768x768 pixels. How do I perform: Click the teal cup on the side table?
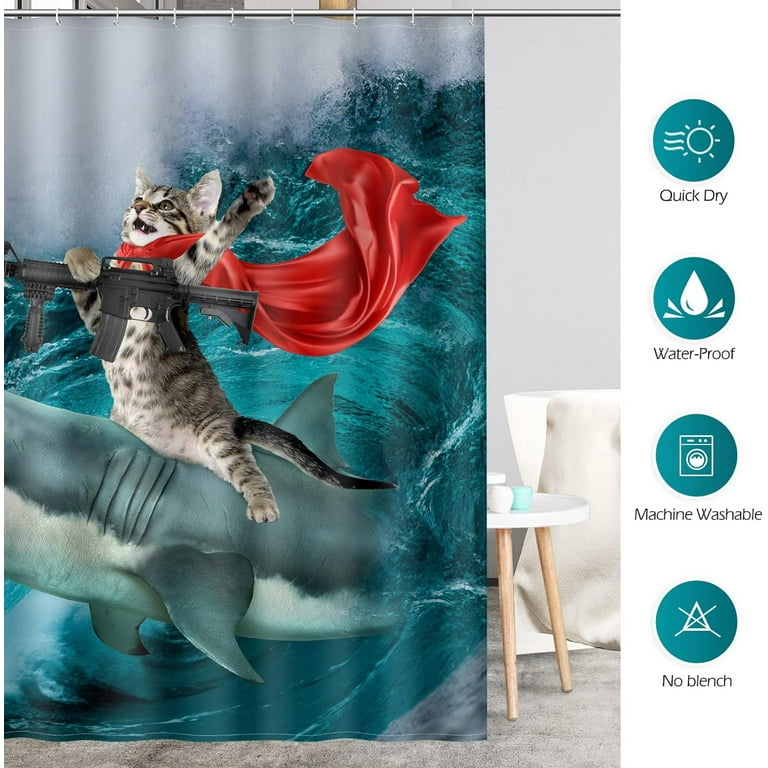coord(522,498)
